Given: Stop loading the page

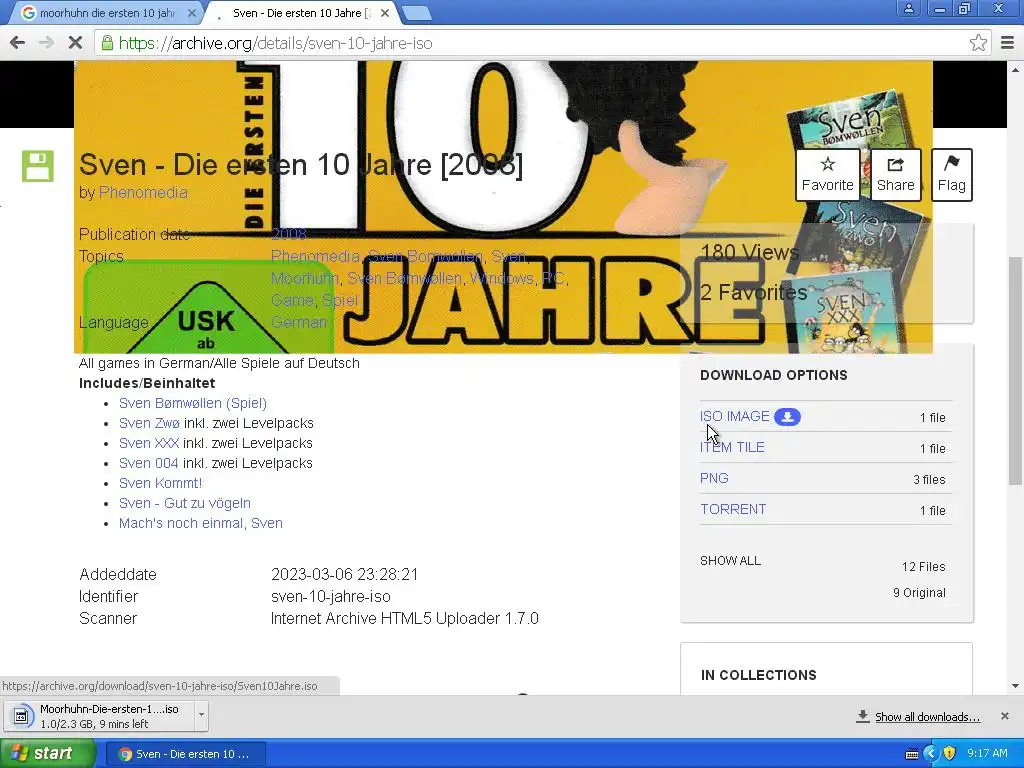Looking at the screenshot, I should [75, 43].
